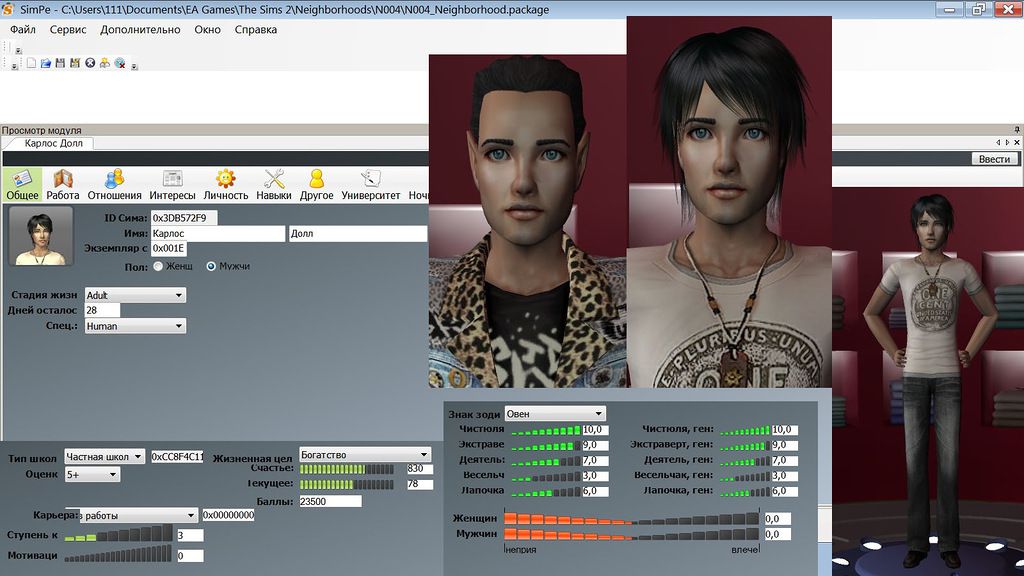The height and width of the screenshot is (576, 1024).
Task: Adjust the Чистюля personality slider
Action: pyautogui.click(x=545, y=430)
